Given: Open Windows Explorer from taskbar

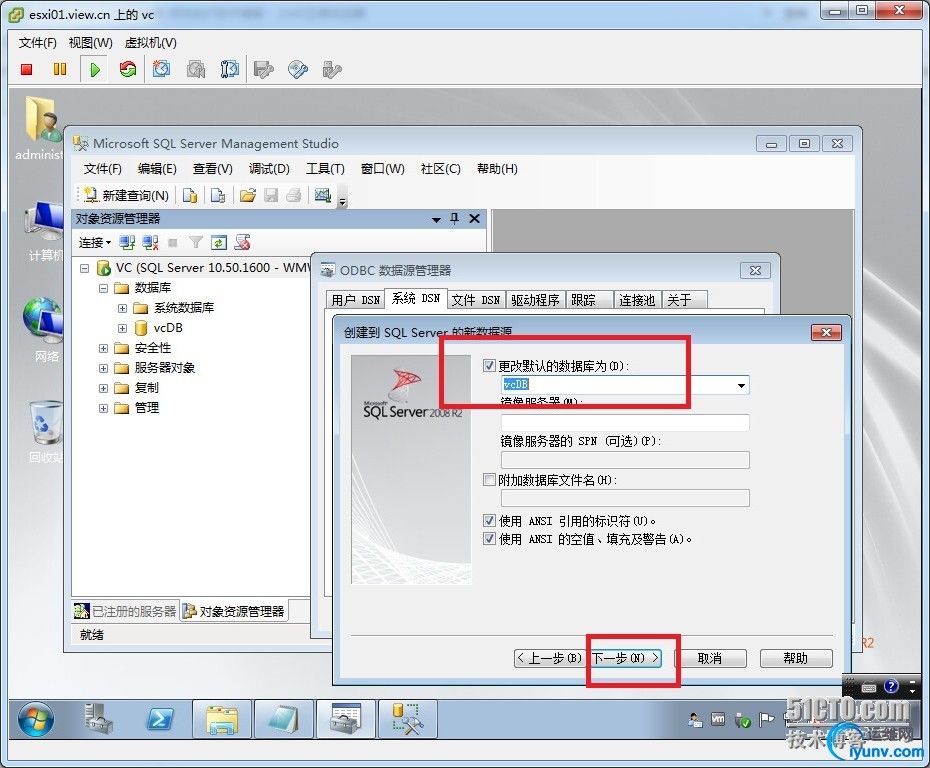Looking at the screenshot, I should click(x=222, y=719).
